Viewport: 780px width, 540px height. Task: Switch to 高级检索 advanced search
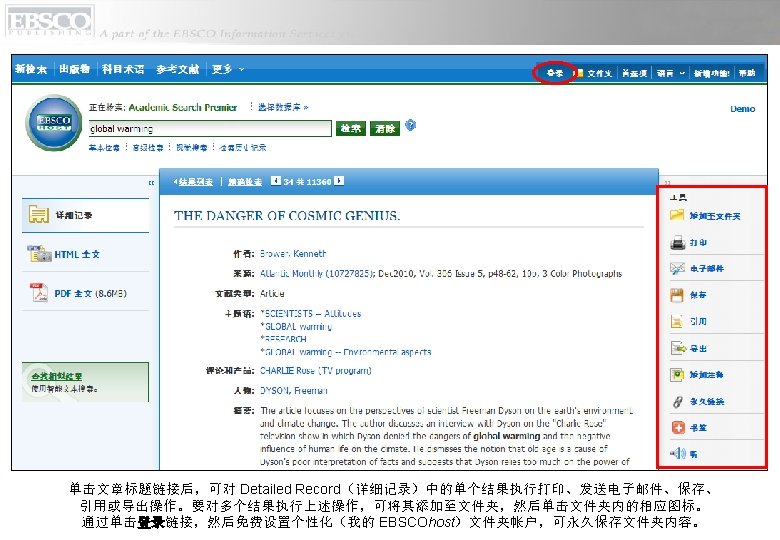point(148,148)
